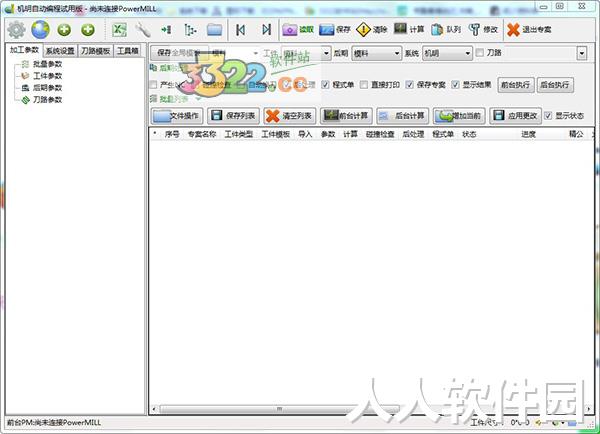Switch to the 工具箱 tab
The height and width of the screenshot is (434, 600).
(x=127, y=51)
